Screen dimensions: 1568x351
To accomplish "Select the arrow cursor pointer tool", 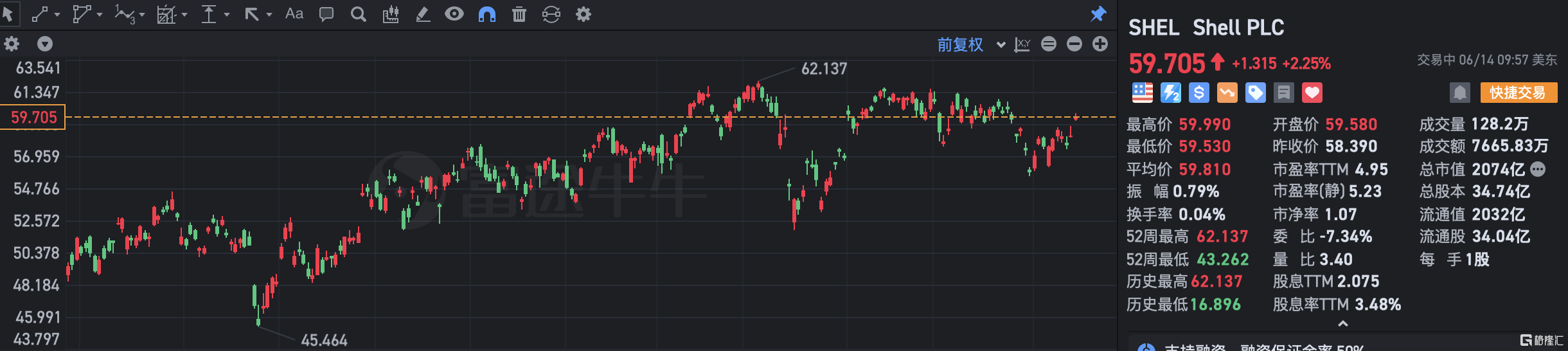I will (8, 14).
